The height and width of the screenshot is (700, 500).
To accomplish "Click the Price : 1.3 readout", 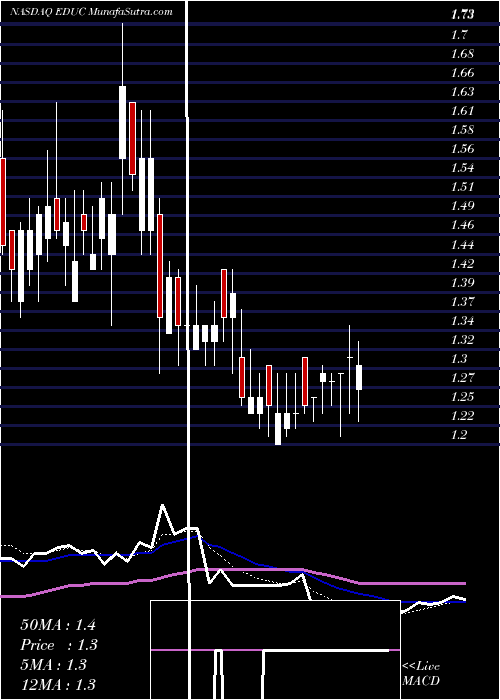I will (59, 645).
